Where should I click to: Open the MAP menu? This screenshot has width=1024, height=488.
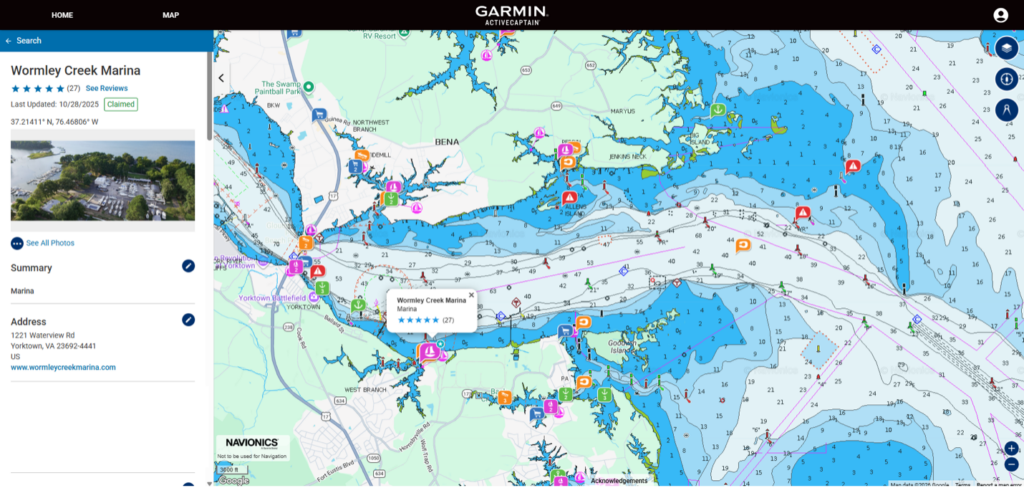[170, 15]
